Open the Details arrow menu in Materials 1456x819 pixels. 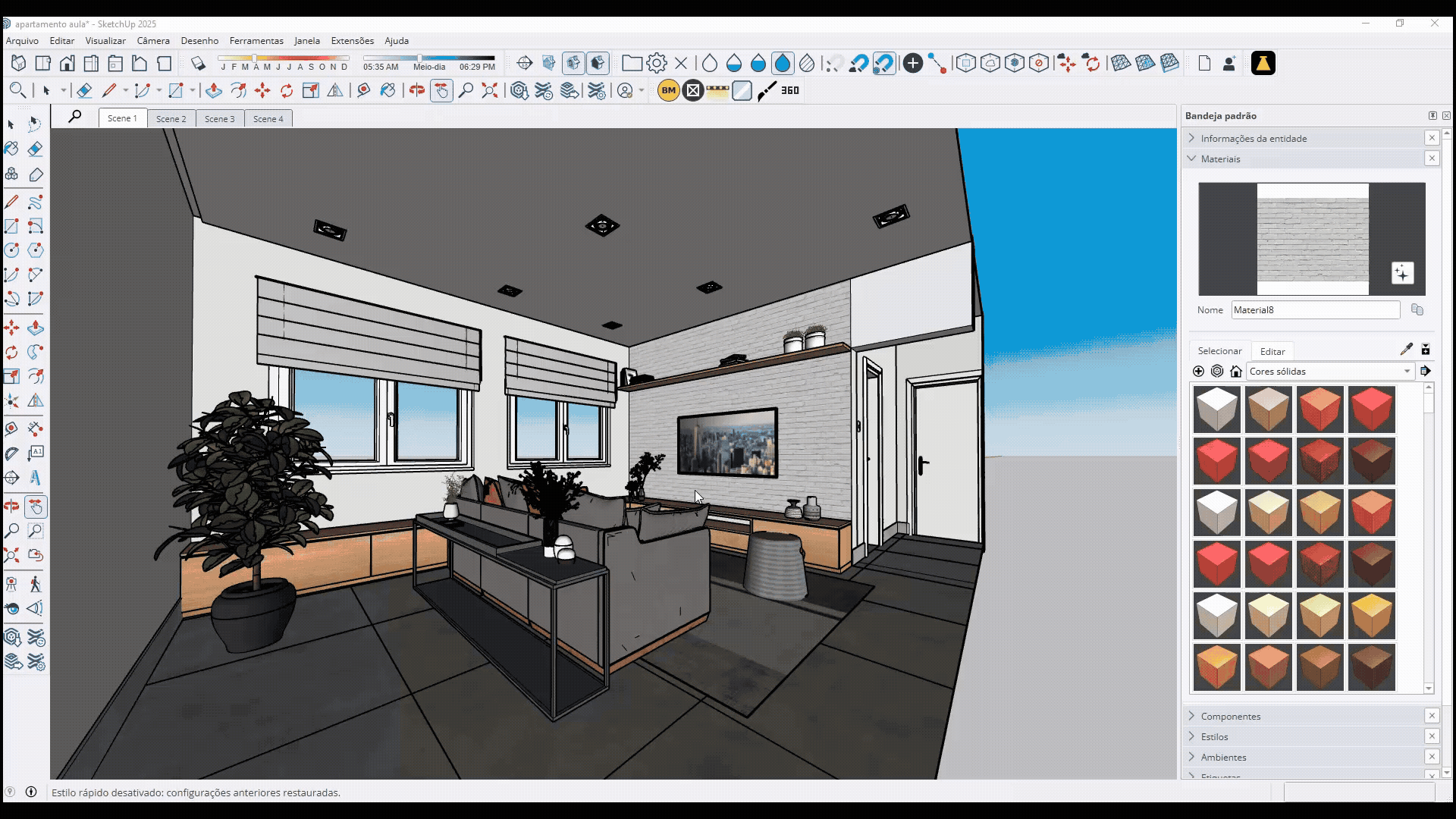click(x=1426, y=372)
